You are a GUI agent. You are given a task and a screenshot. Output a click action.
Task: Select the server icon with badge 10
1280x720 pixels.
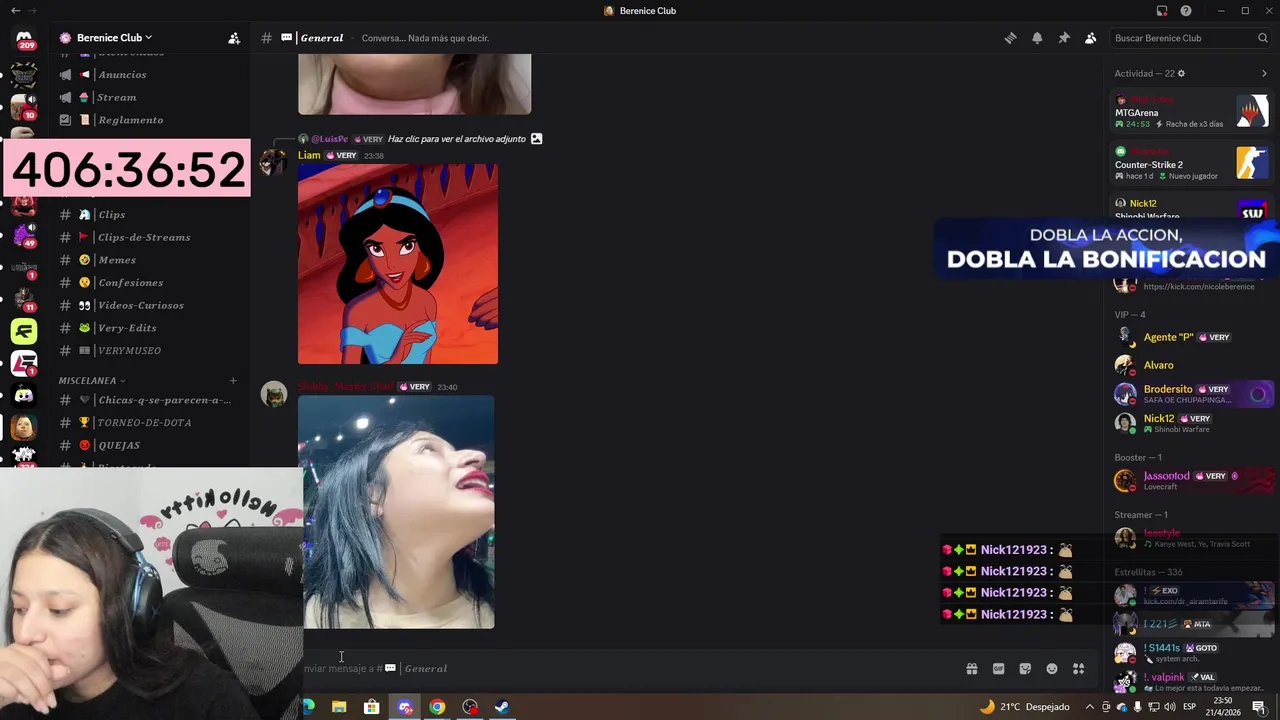(x=24, y=105)
